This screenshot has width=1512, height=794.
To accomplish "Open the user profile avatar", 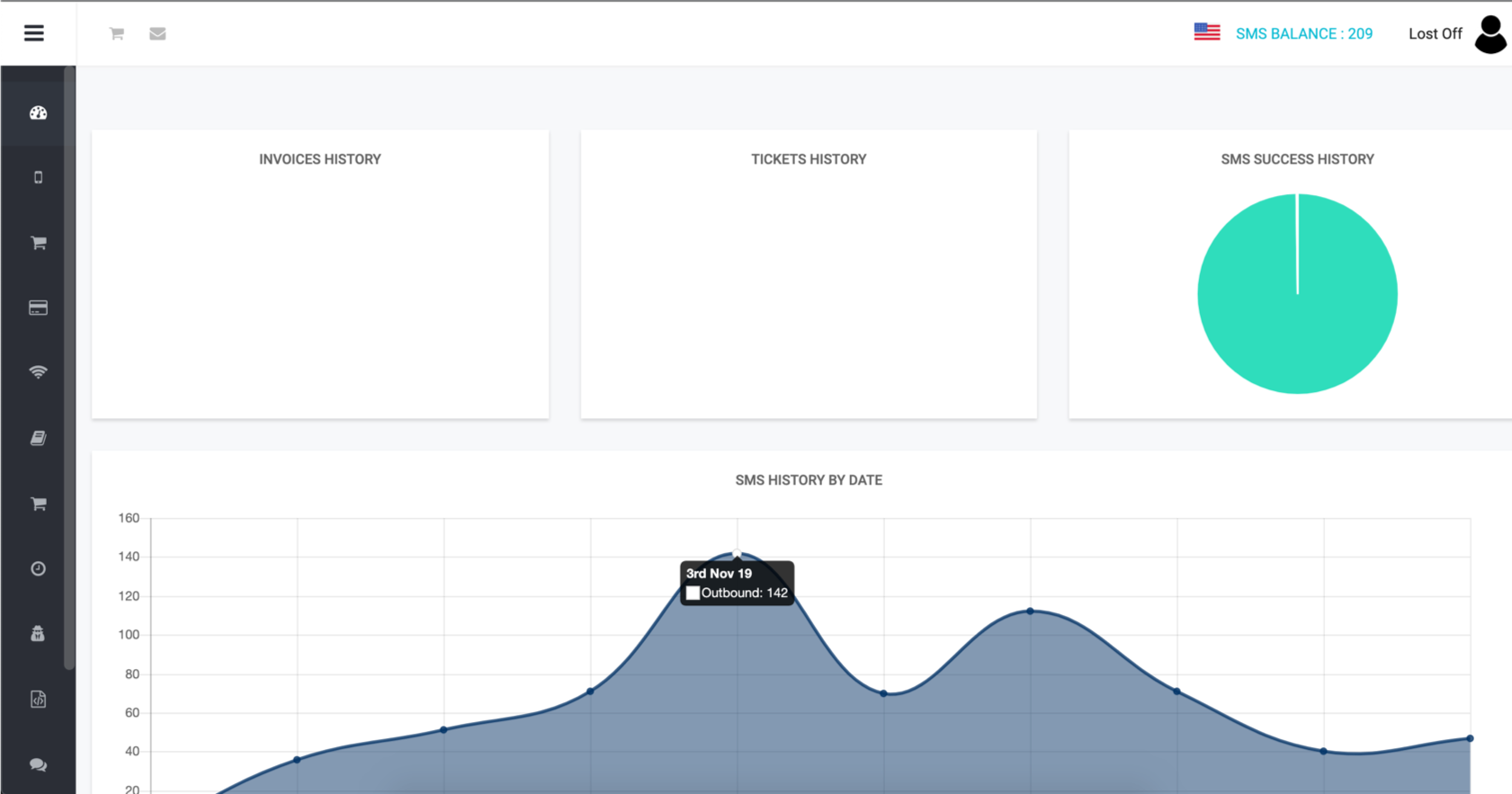I will point(1490,35).
